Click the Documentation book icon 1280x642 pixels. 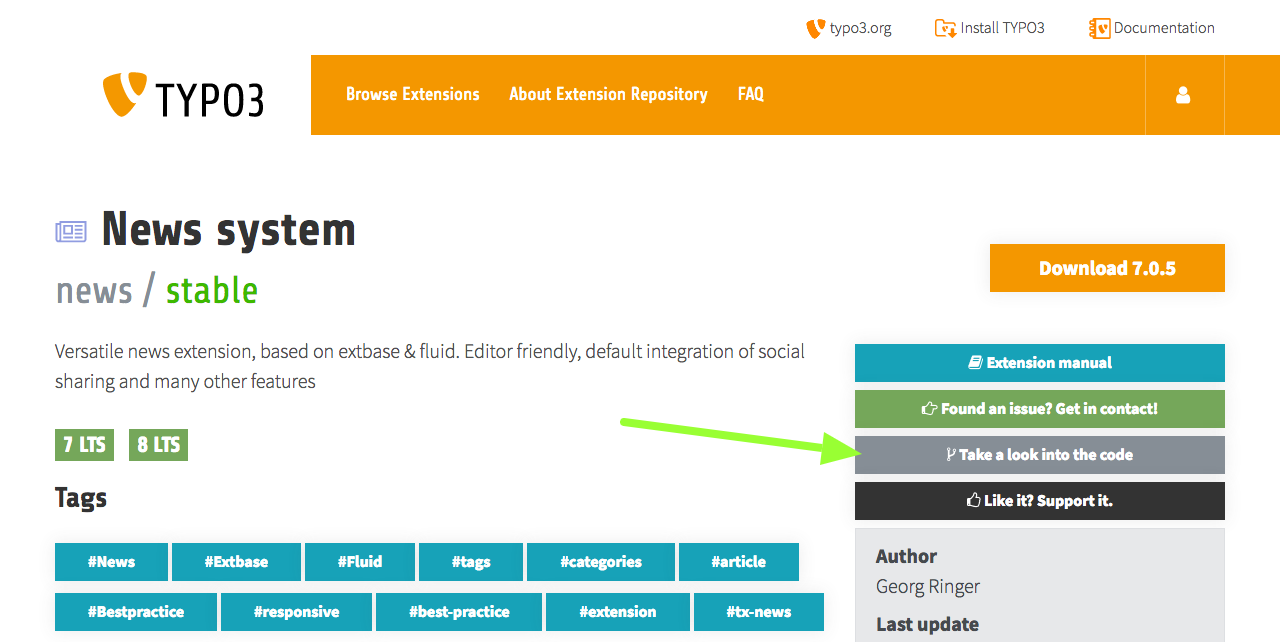[1100, 28]
